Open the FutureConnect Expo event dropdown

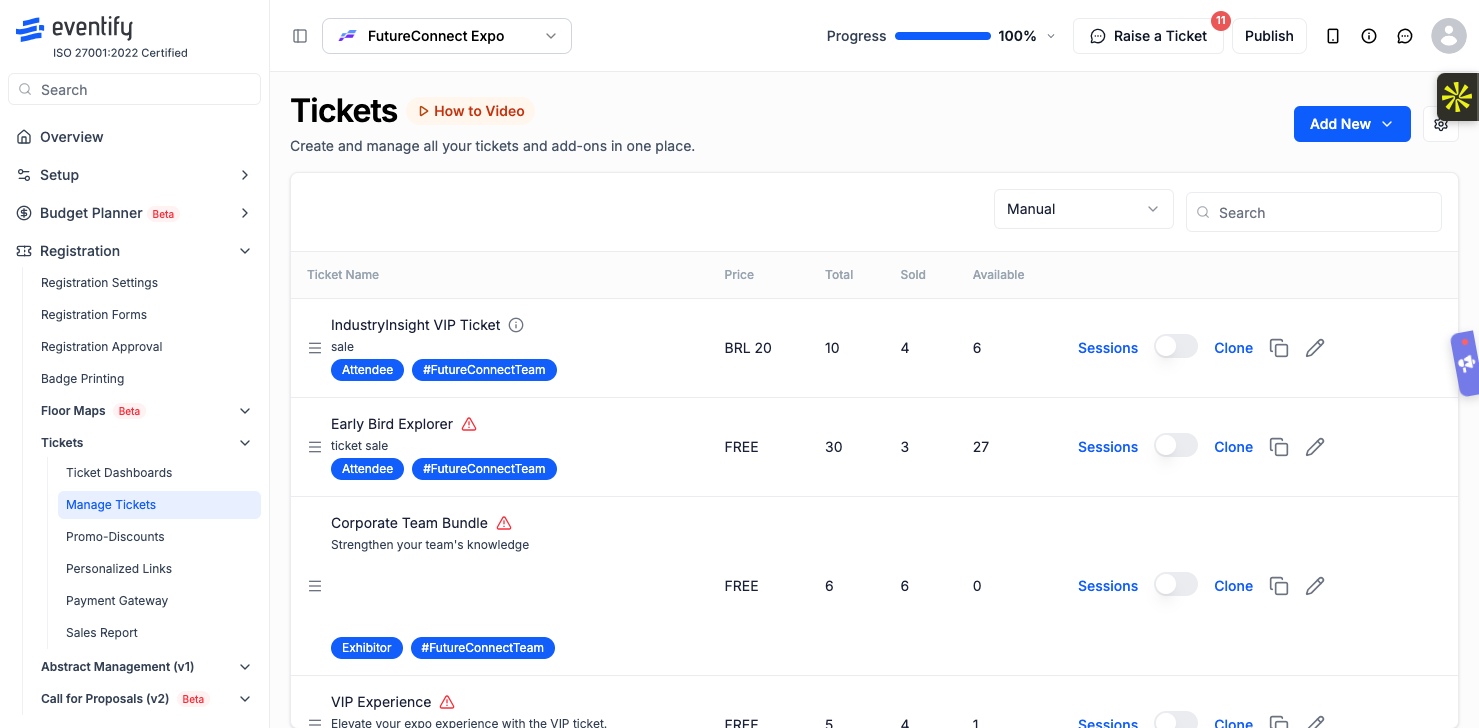pos(447,36)
